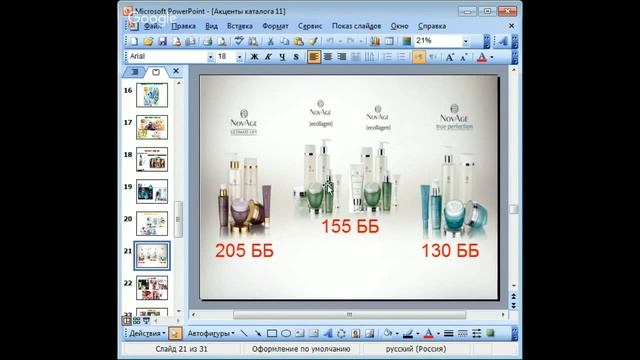Increase font size with the large A icon

[449, 57]
